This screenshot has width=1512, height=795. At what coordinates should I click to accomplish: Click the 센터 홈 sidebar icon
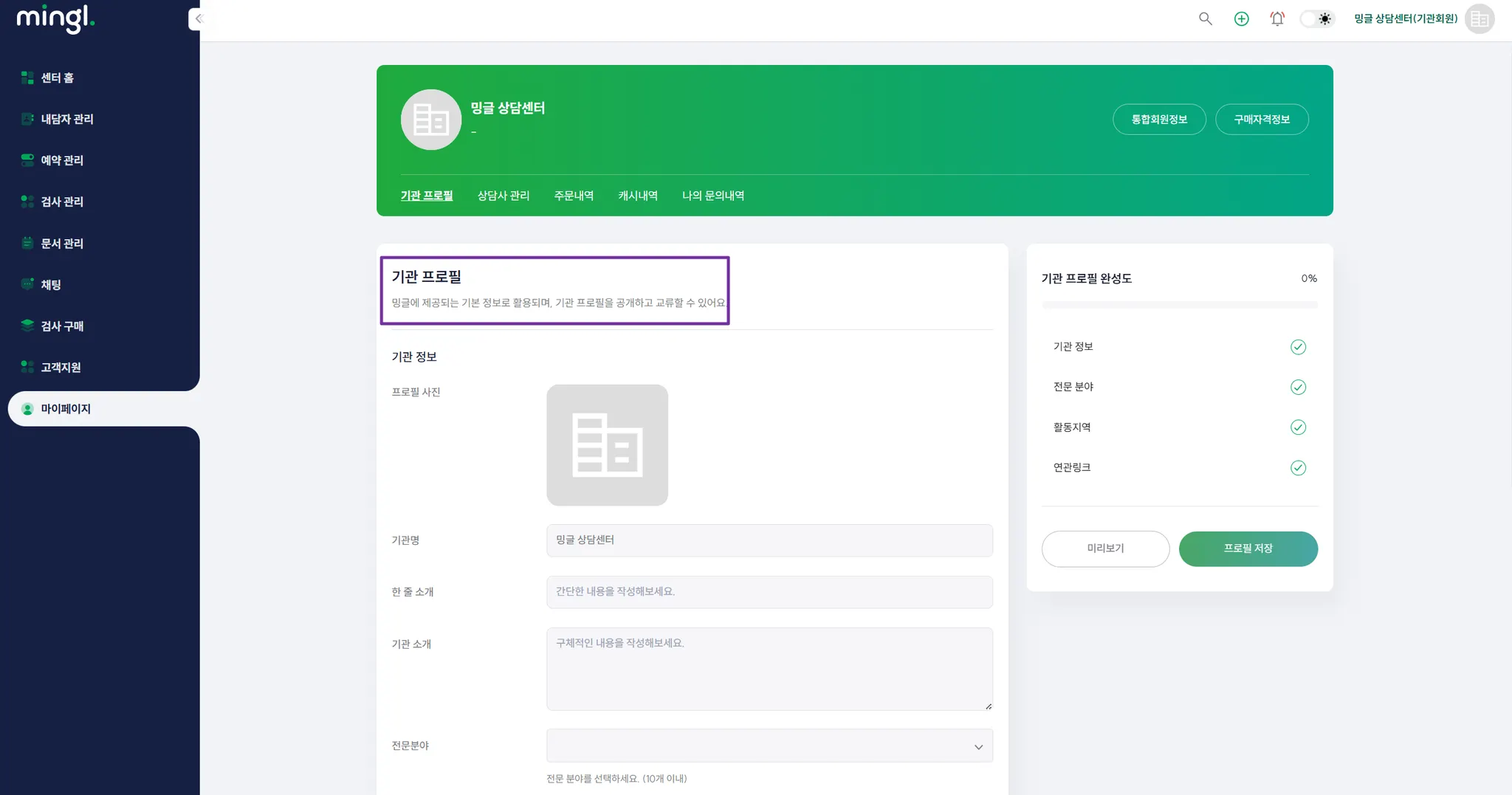click(27, 78)
